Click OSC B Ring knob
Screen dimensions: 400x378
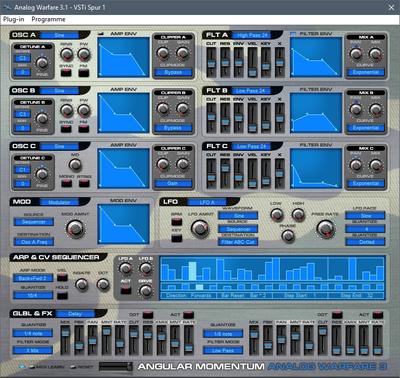[66, 110]
